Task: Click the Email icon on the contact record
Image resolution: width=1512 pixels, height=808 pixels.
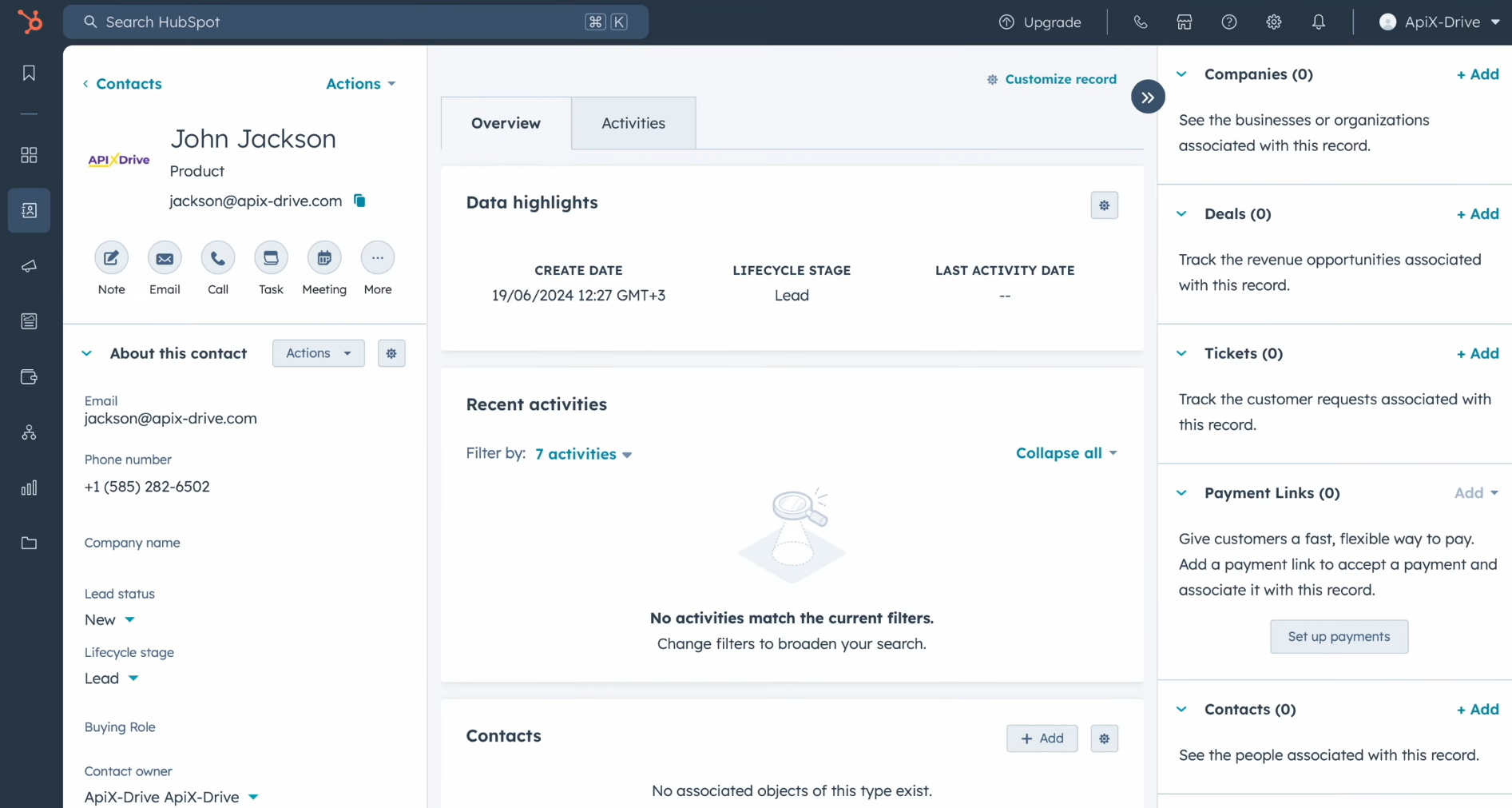Action: [165, 257]
